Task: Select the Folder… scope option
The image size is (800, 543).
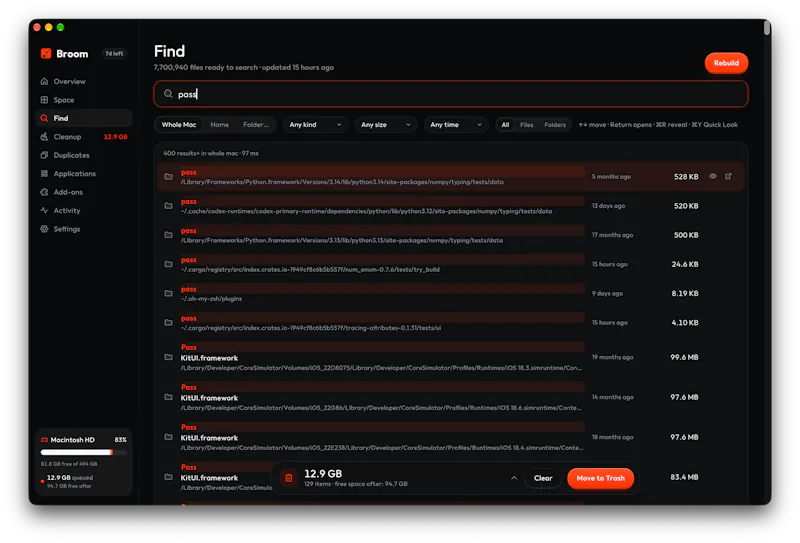Action: click(256, 125)
